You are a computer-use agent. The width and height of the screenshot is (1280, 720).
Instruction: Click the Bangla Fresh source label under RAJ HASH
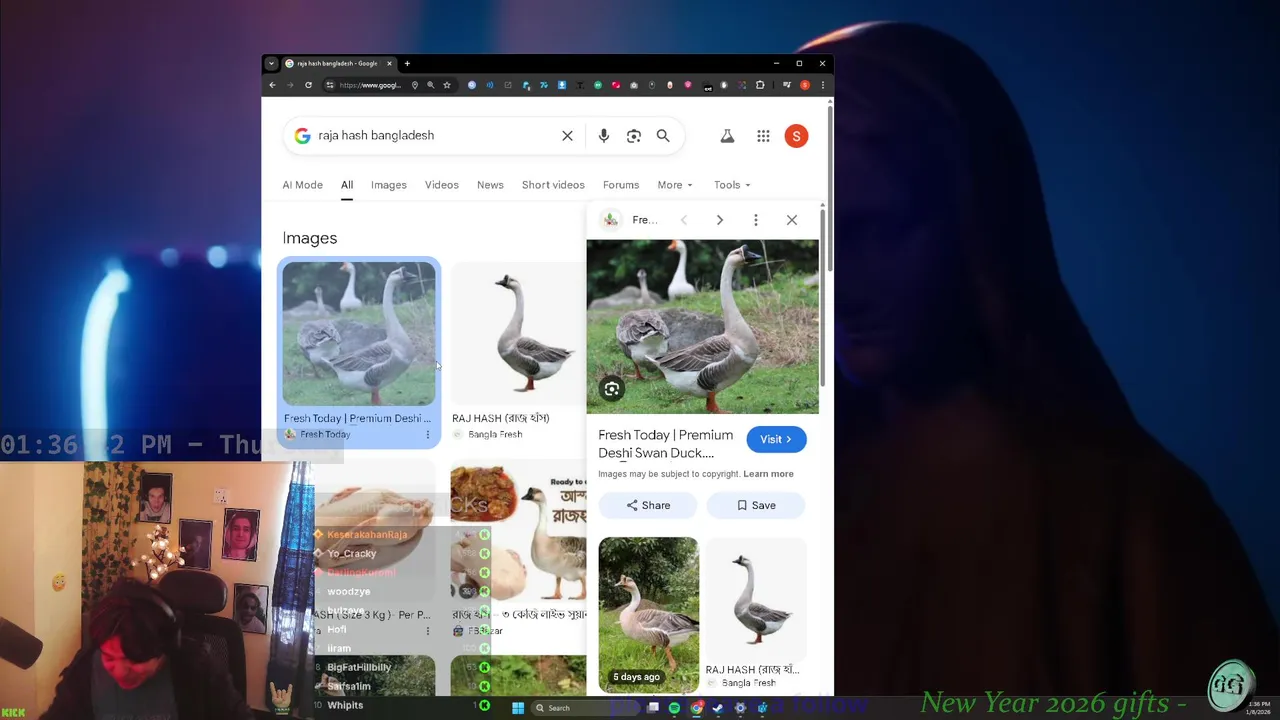pos(495,434)
